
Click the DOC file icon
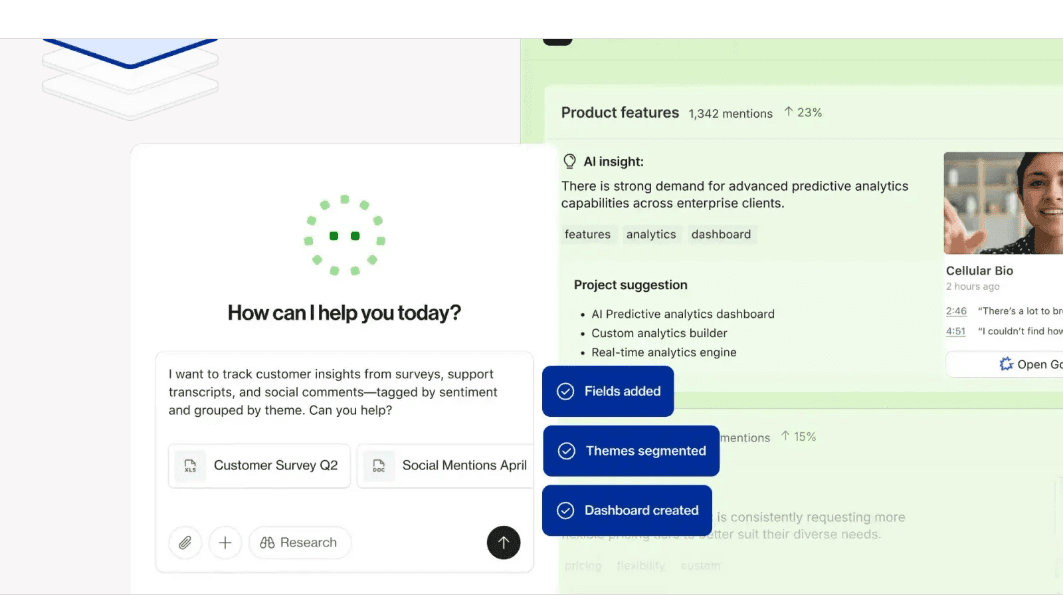pos(378,466)
